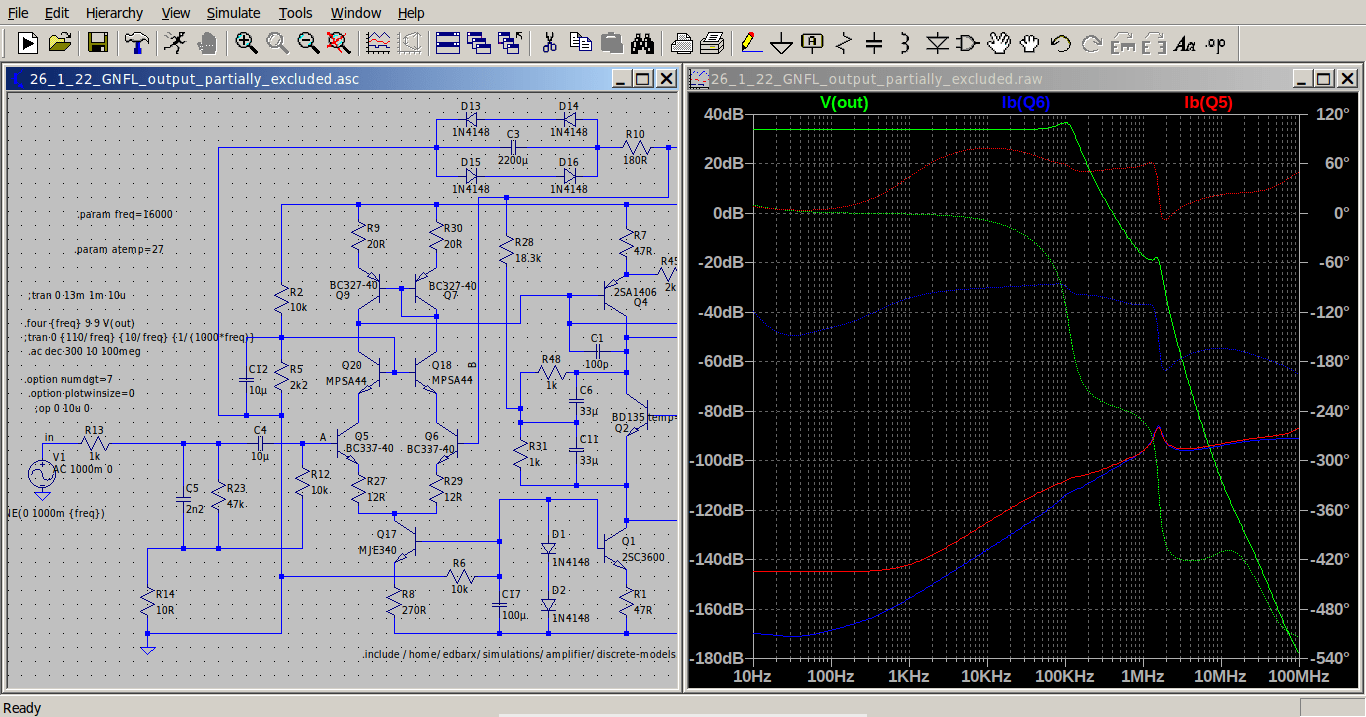Close all windows using the toolbar icon
The image size is (1366, 717).
(x=511, y=43)
